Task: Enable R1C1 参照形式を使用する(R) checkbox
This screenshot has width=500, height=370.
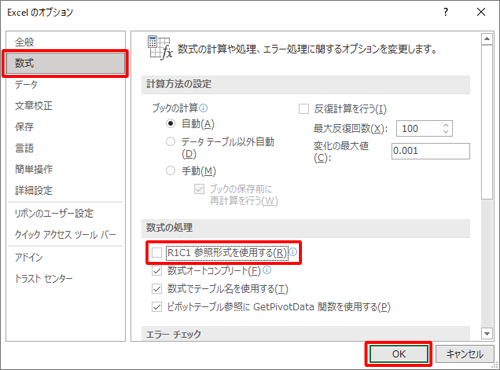Action: click(x=157, y=252)
